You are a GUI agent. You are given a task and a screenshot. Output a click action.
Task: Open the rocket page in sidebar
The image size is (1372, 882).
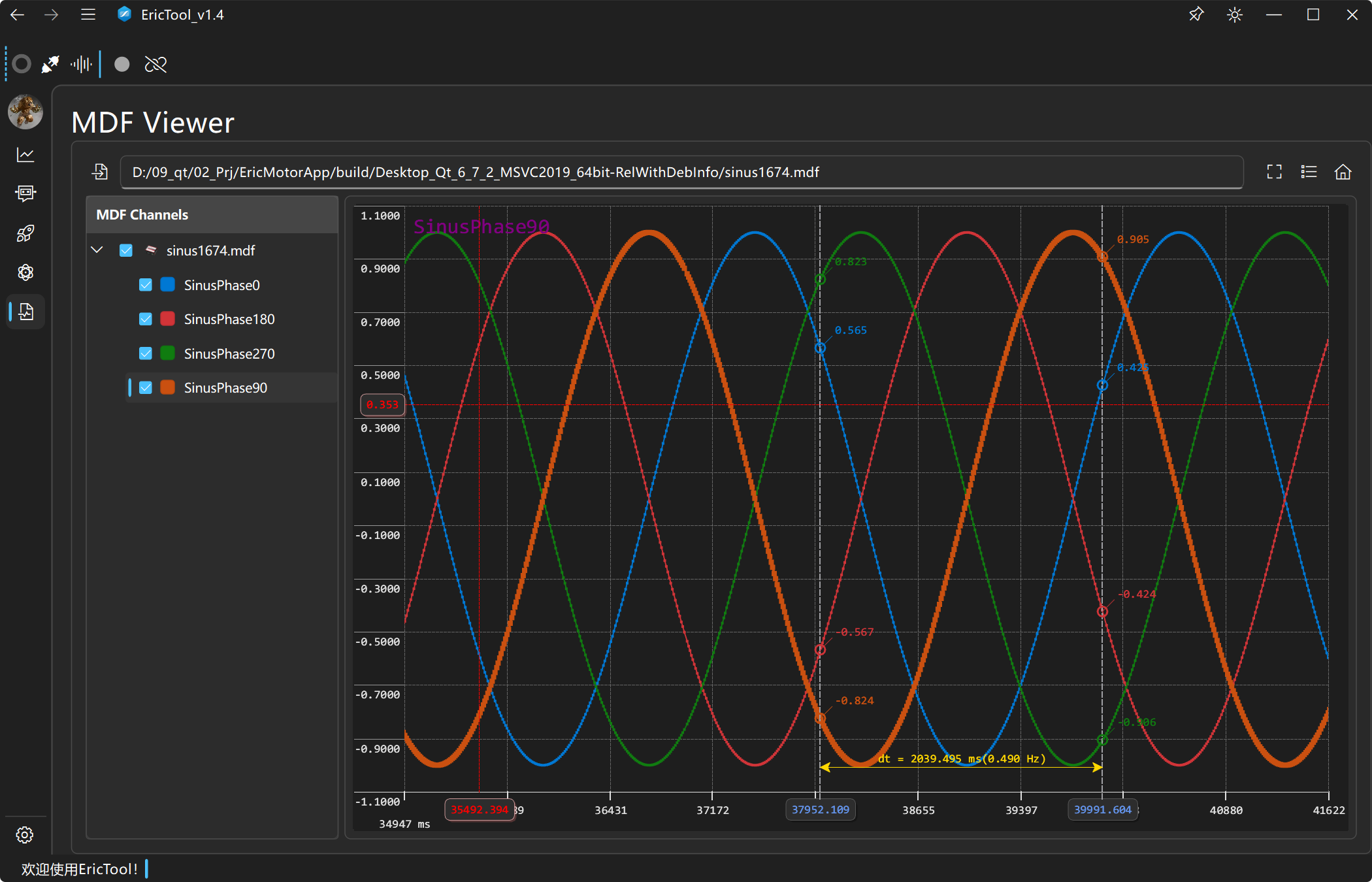point(25,233)
